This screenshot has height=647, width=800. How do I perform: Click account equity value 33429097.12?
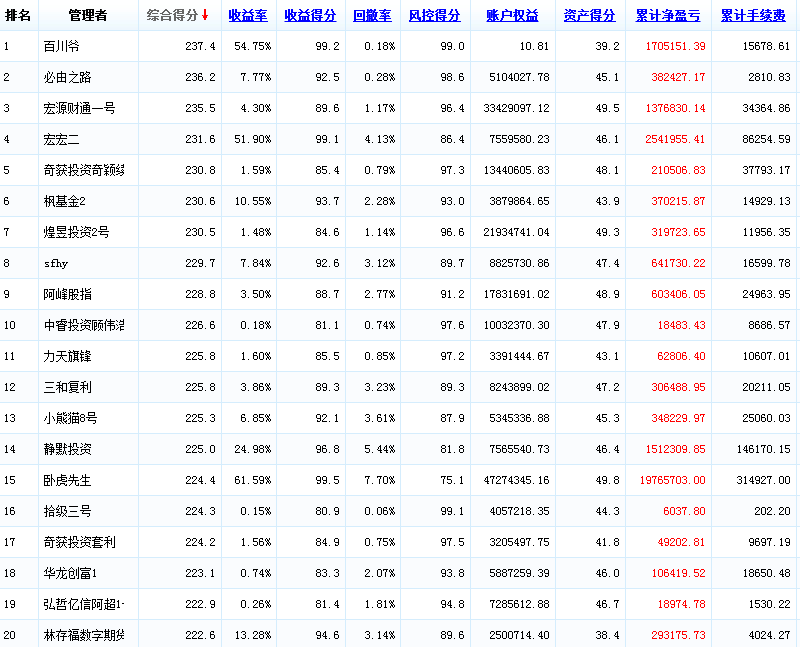(517, 108)
